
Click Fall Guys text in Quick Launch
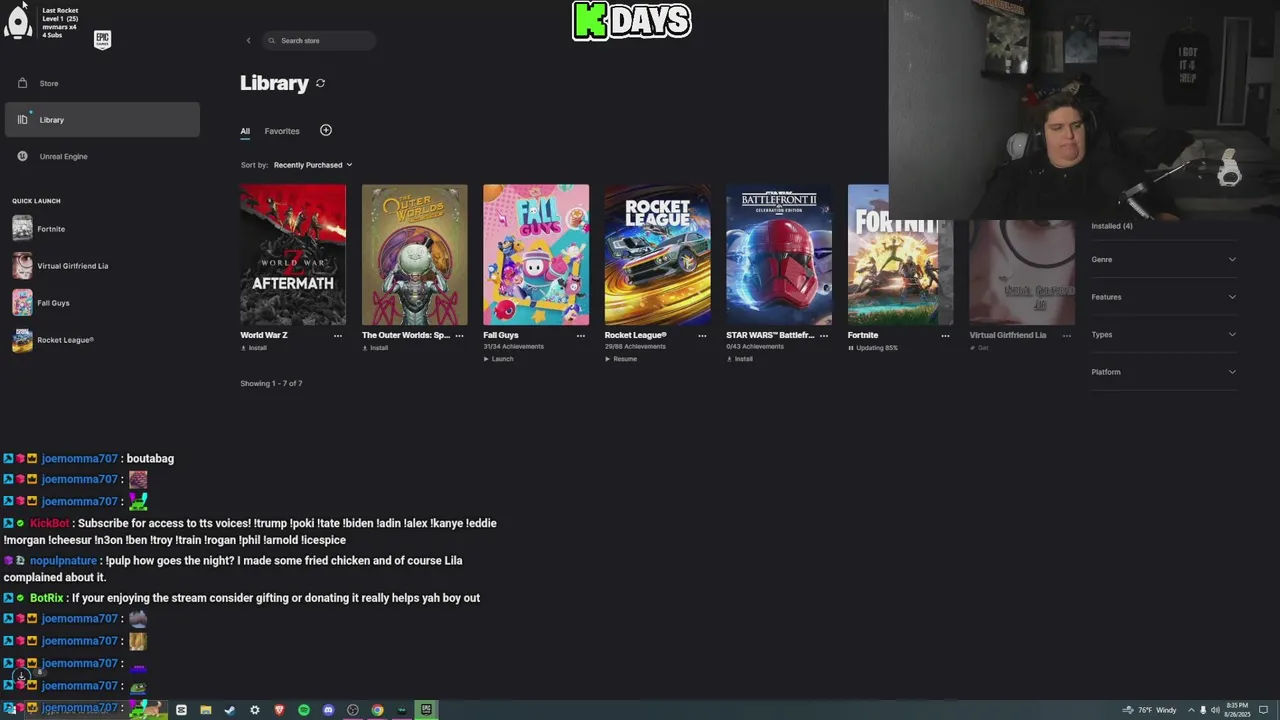pos(53,303)
